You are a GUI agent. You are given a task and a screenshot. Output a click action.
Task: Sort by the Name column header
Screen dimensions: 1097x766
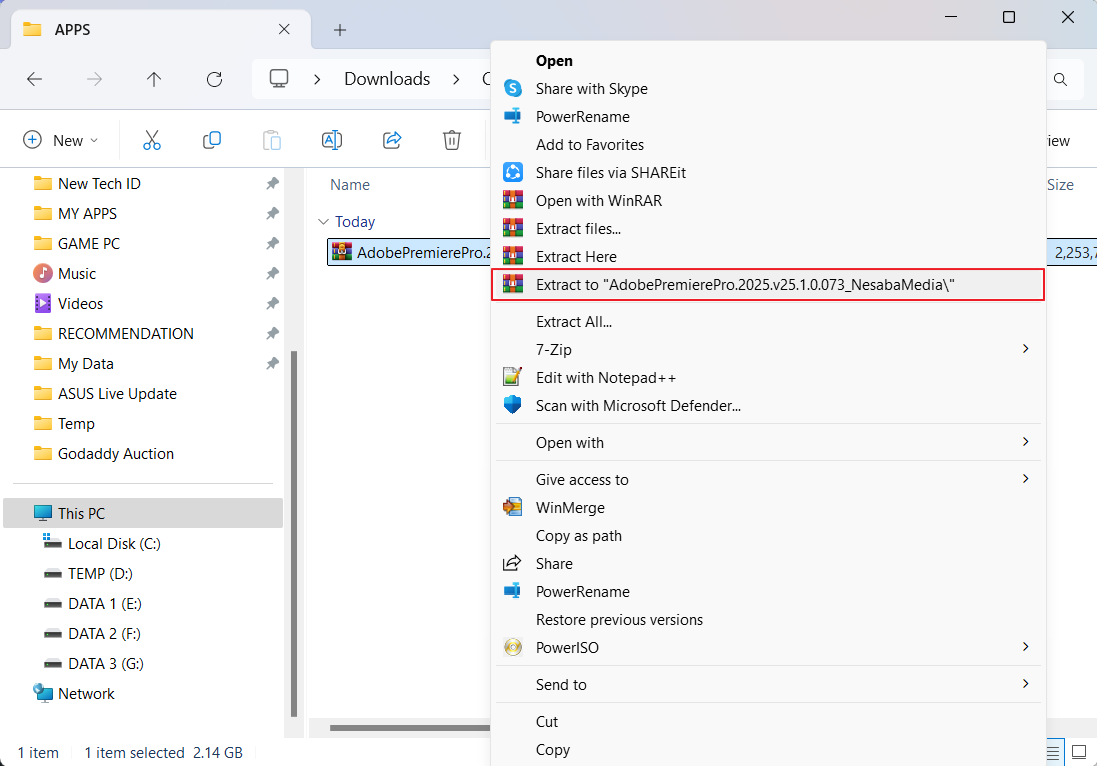coord(350,185)
